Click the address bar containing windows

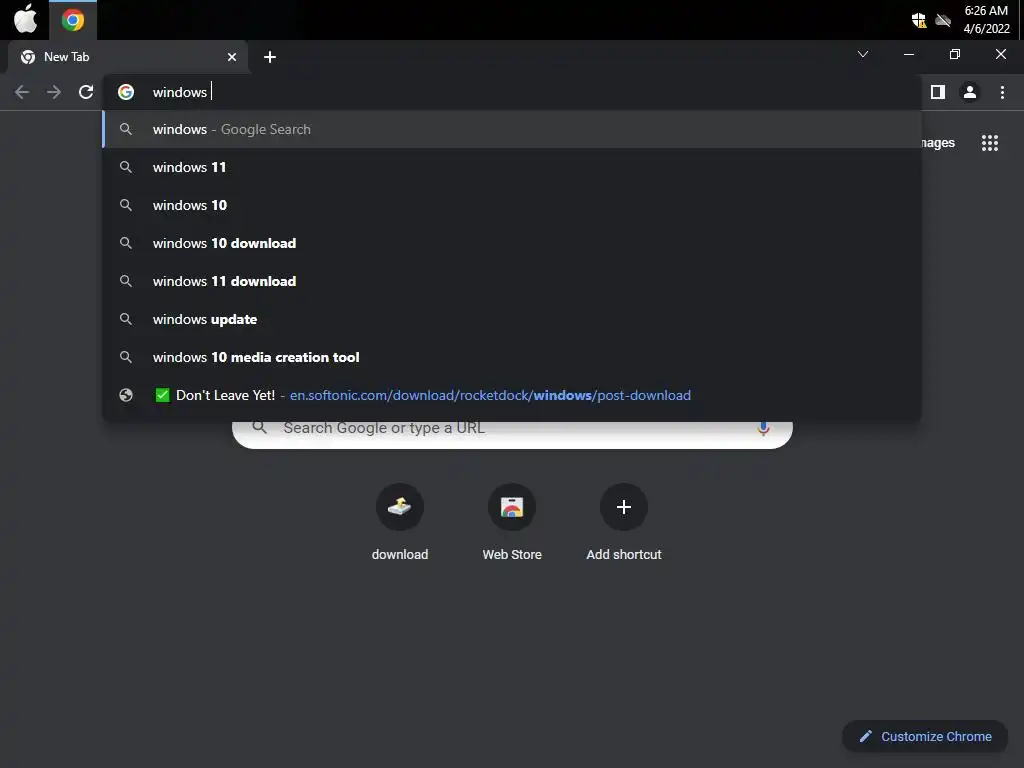pyautogui.click(x=511, y=92)
